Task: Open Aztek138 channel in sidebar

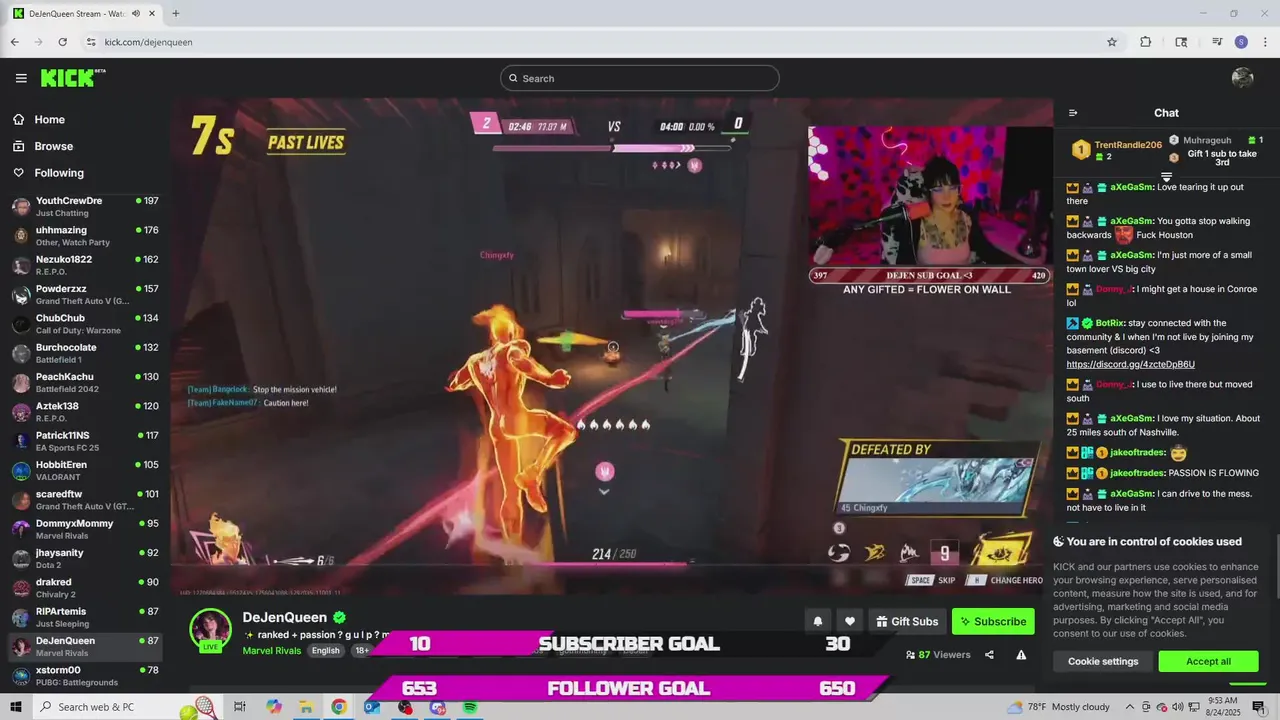Action: [x=85, y=412]
